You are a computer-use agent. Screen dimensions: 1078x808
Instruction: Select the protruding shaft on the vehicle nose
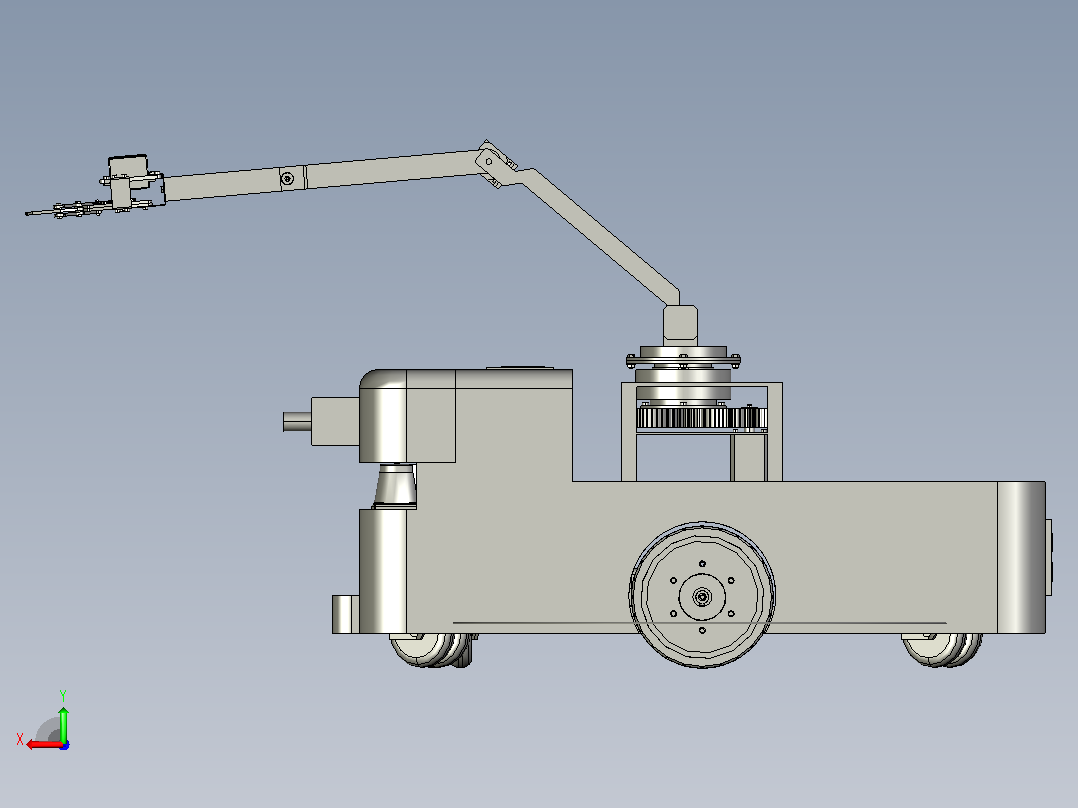tap(297, 421)
